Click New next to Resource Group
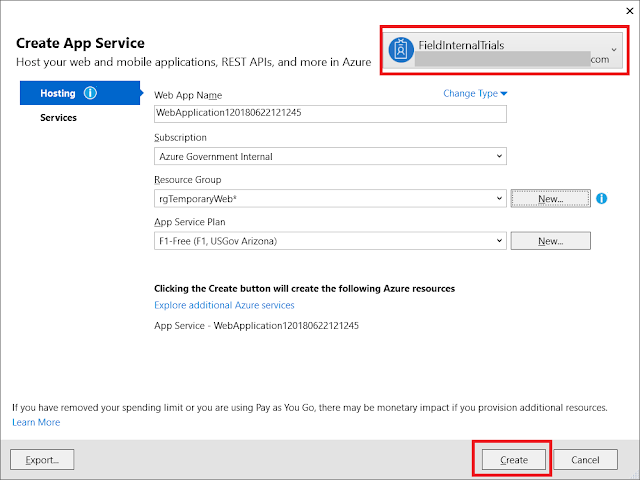 click(x=550, y=199)
